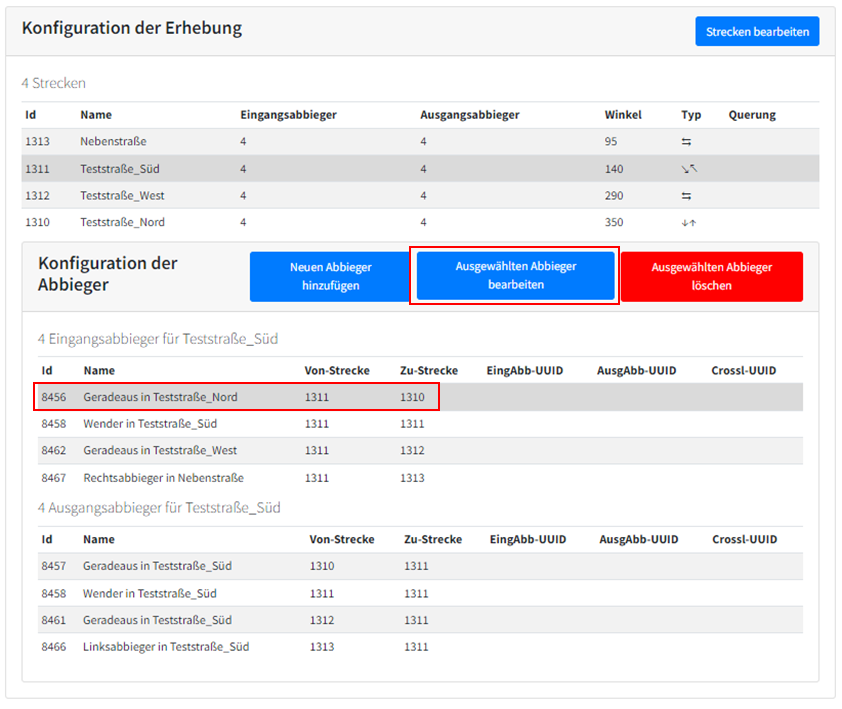
Task: Delete the selected Abbieger with the red button
Action: 712,276
